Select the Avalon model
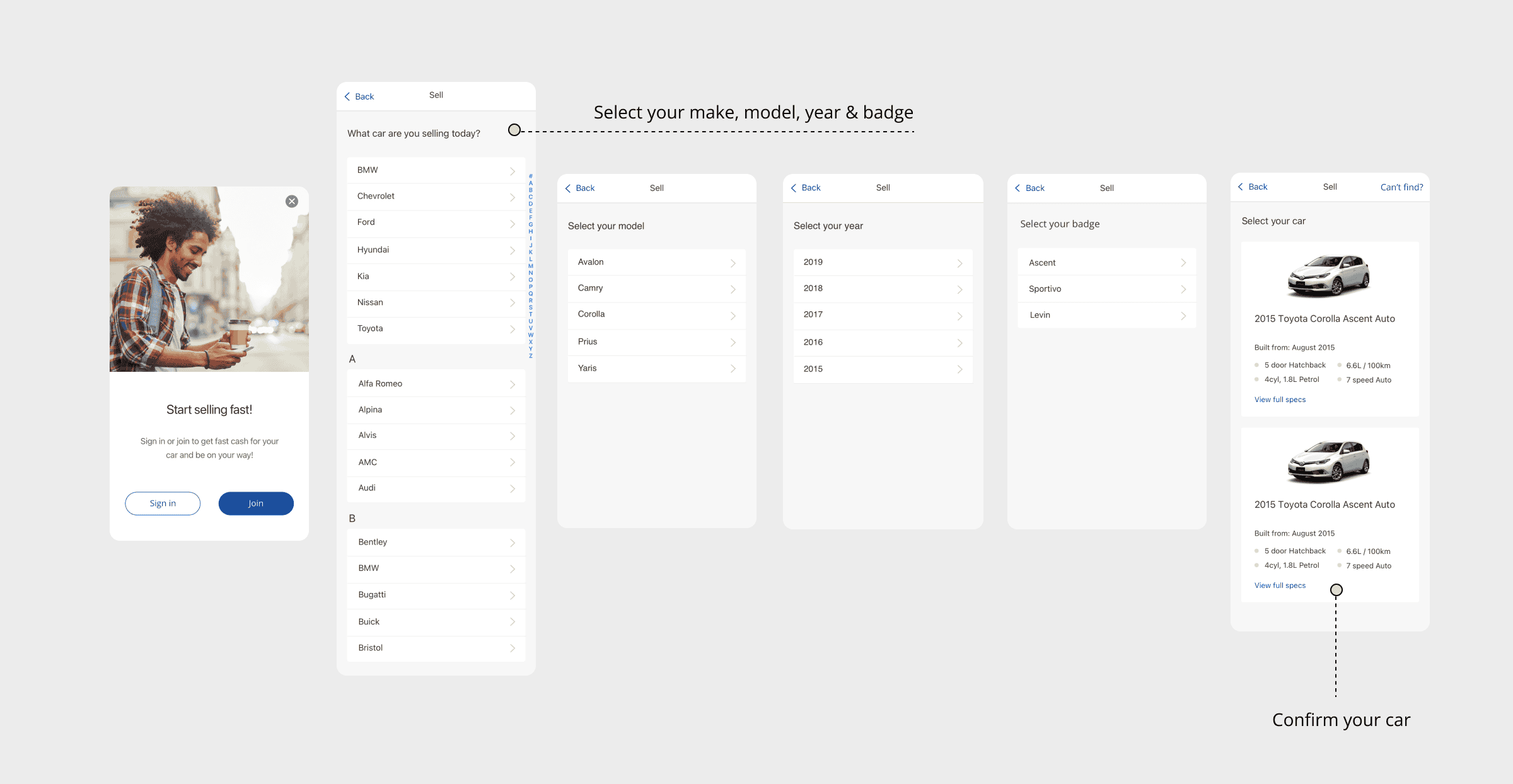This screenshot has width=1513, height=784. [x=657, y=262]
